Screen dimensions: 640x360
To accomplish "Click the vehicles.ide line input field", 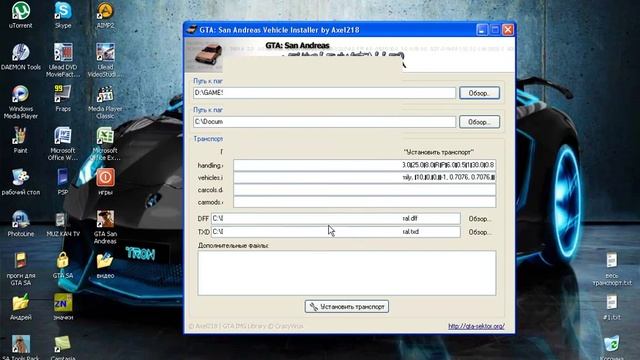I will pyautogui.click(x=364, y=177).
